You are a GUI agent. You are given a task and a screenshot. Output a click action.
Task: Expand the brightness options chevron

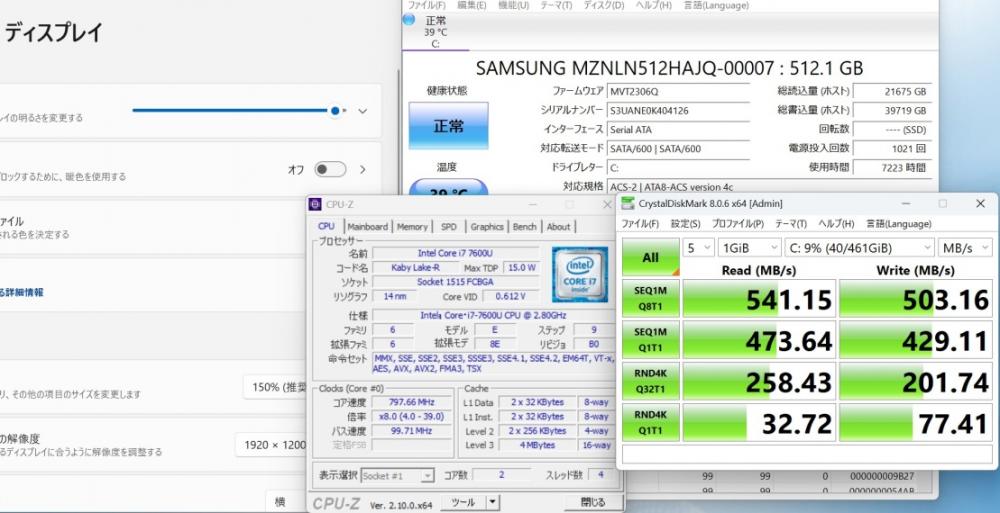coord(363,111)
